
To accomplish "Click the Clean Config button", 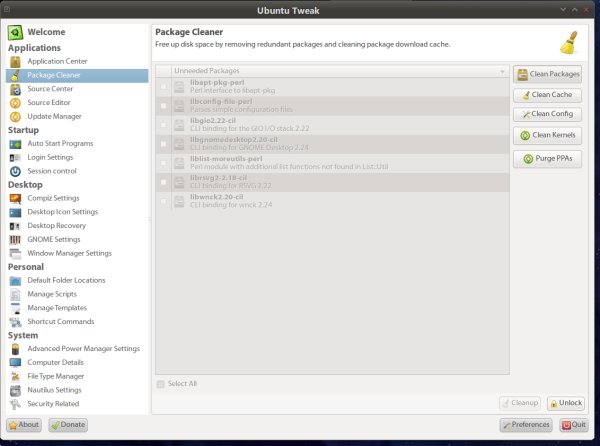I will click(548, 114).
